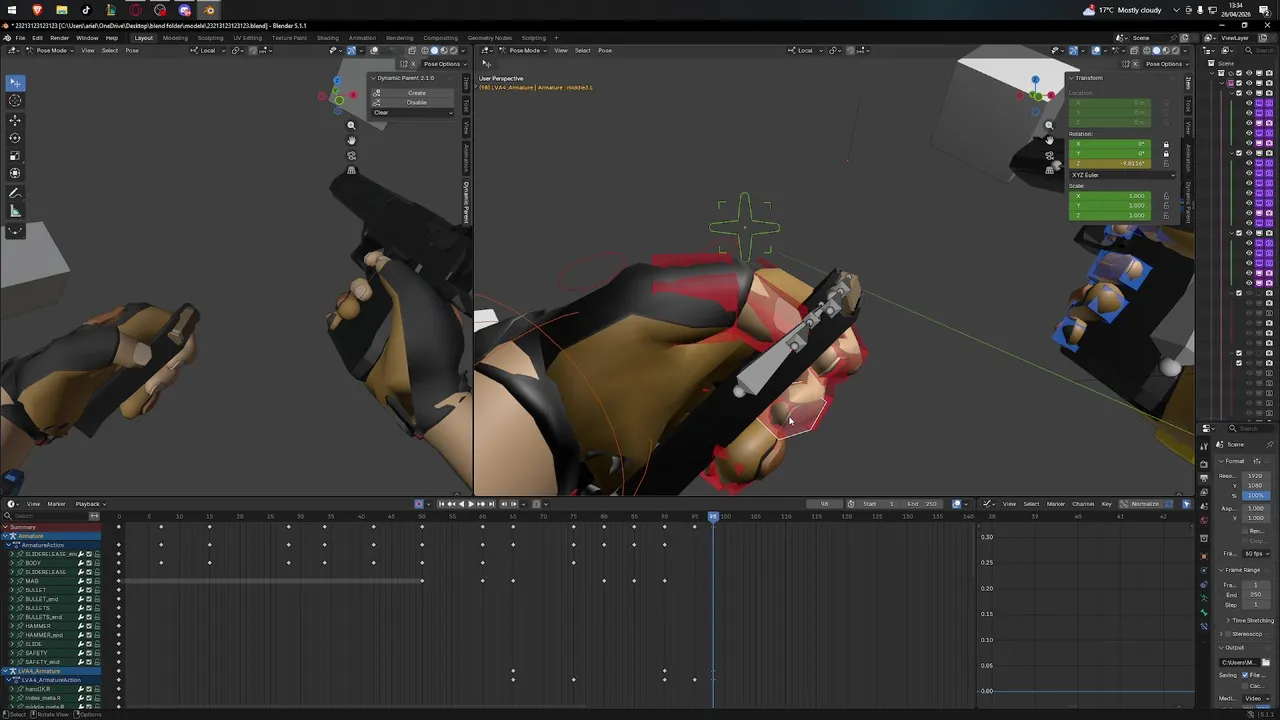Toggle Normalize in graph editor header
The height and width of the screenshot is (720, 1280).
[1140, 504]
